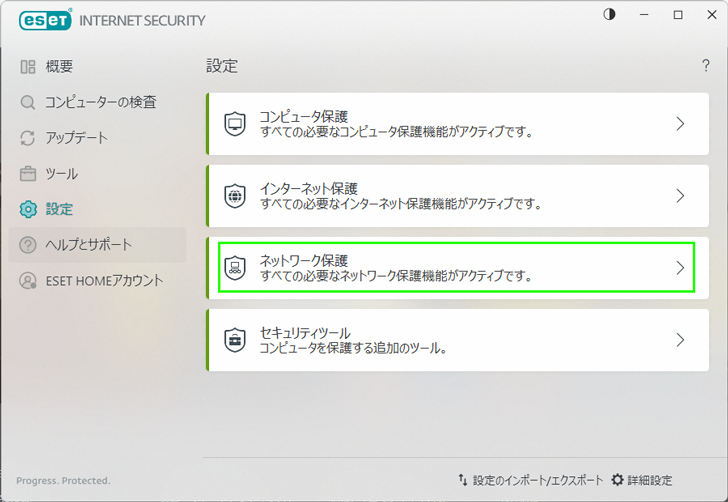728x502 pixels.
Task: Click the briefcase icon beside ツール
Action: [28, 174]
